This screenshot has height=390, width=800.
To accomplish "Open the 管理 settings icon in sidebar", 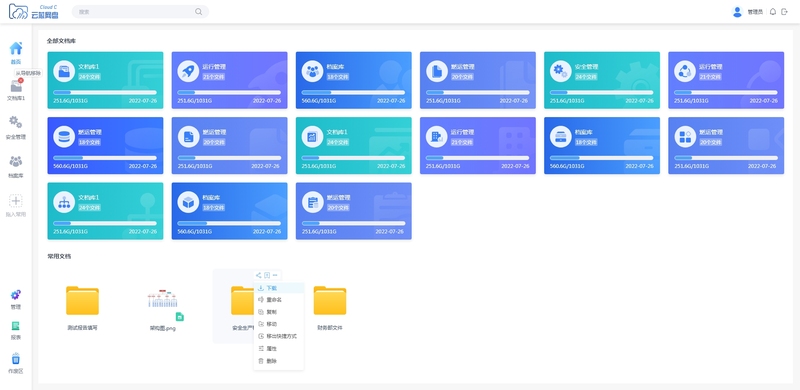I will tap(16, 295).
